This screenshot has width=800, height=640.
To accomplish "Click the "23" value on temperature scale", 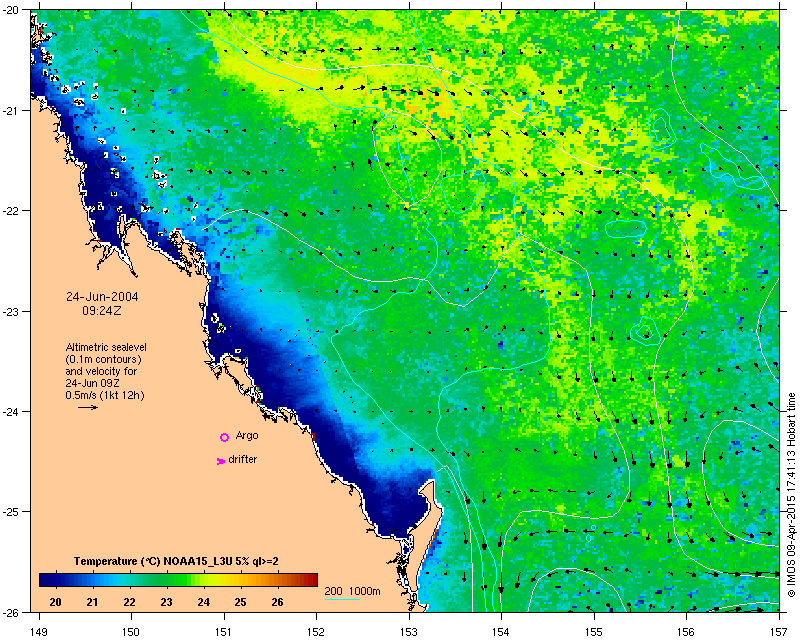I will tap(166, 602).
